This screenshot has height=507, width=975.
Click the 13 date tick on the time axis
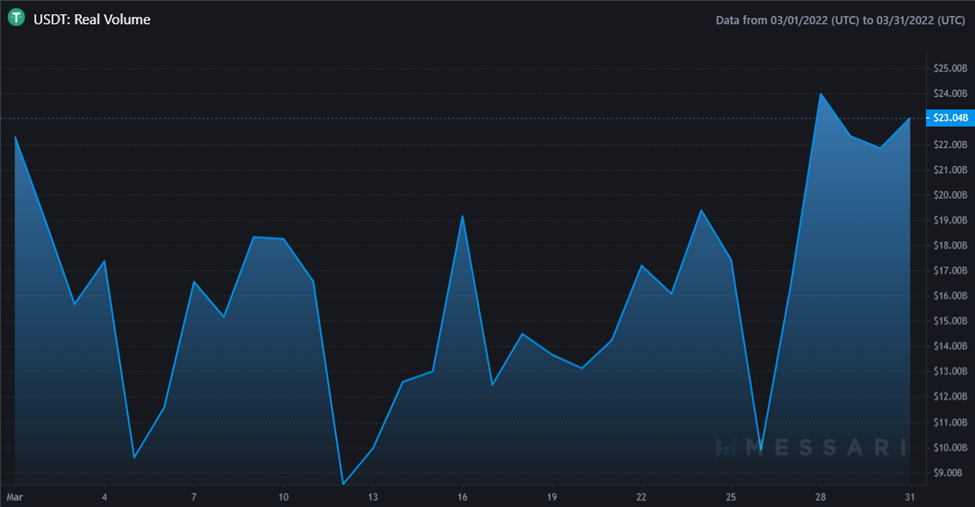point(372,497)
